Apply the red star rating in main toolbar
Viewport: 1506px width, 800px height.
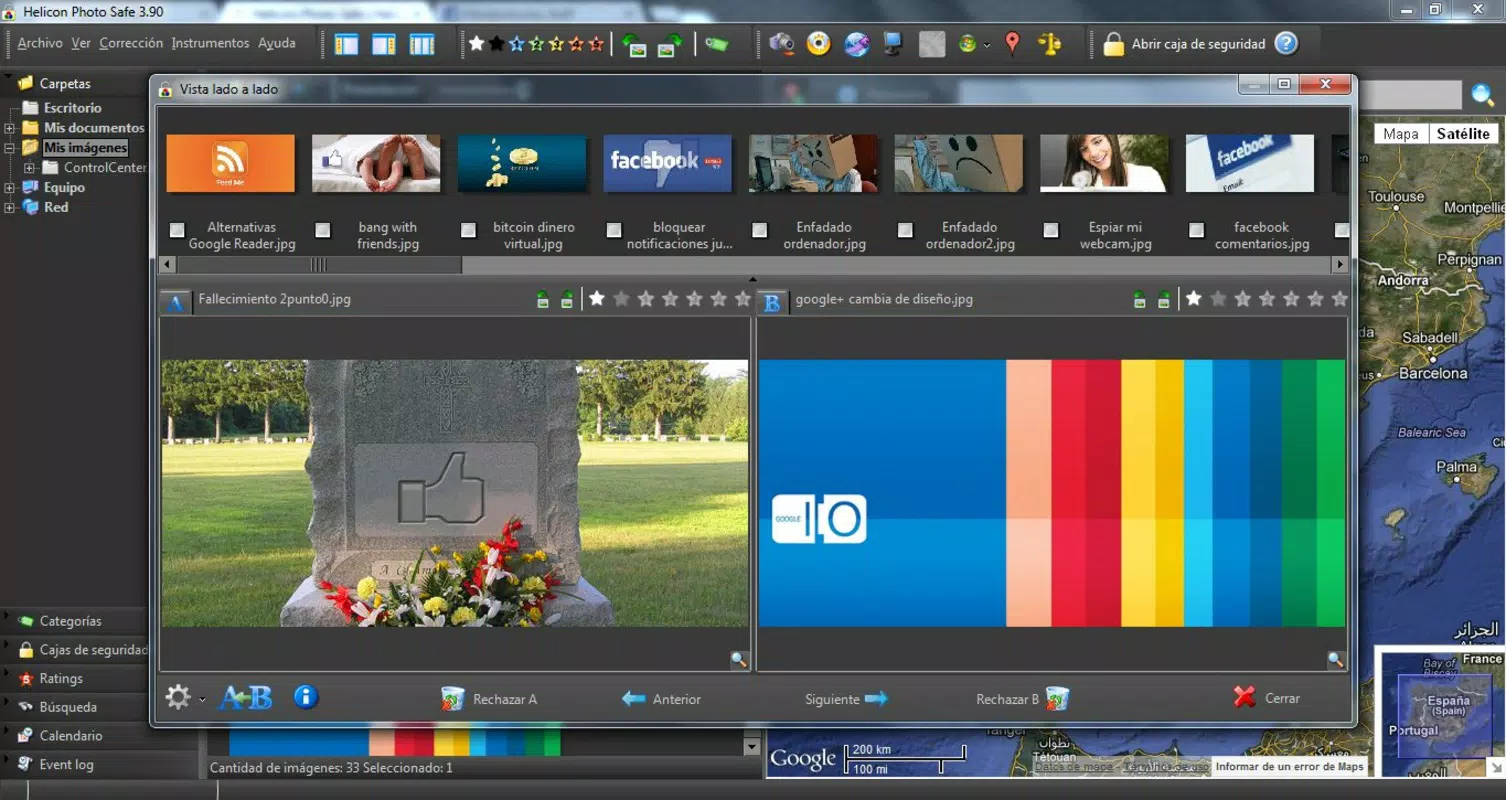point(597,44)
